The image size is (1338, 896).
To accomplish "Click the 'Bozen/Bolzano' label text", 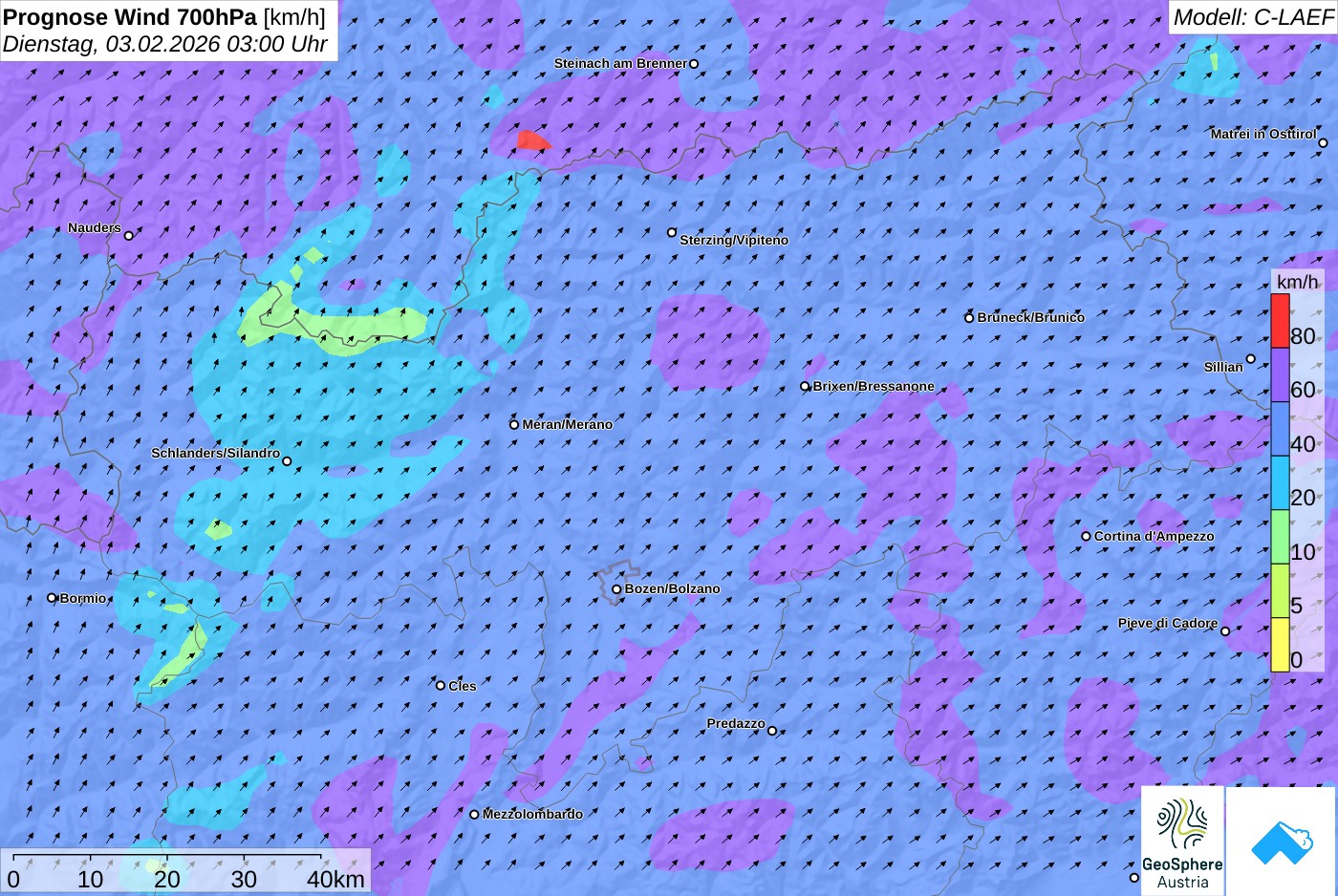I will (x=673, y=589).
